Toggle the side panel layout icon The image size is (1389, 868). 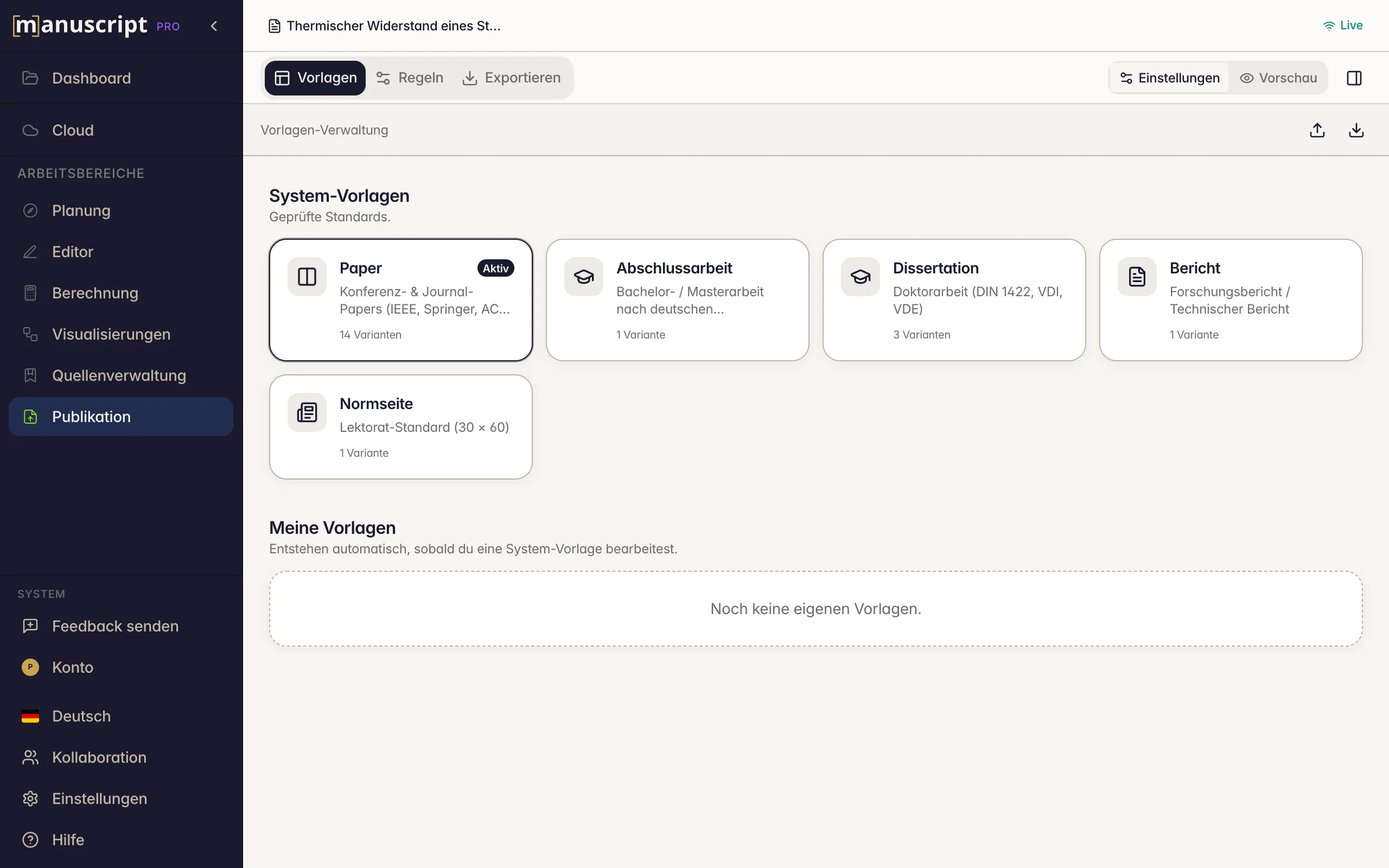click(1354, 78)
